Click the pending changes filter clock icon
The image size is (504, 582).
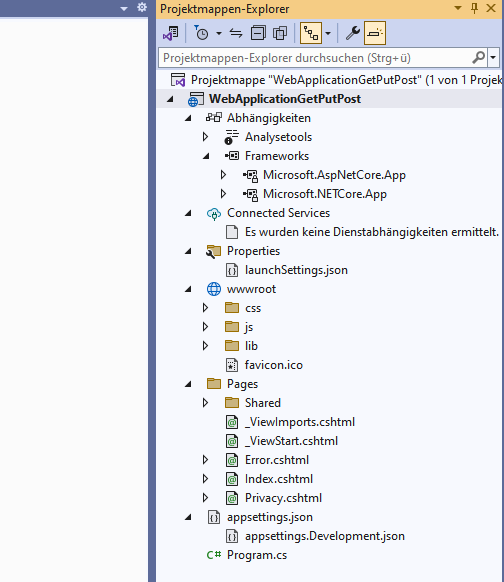click(x=202, y=33)
